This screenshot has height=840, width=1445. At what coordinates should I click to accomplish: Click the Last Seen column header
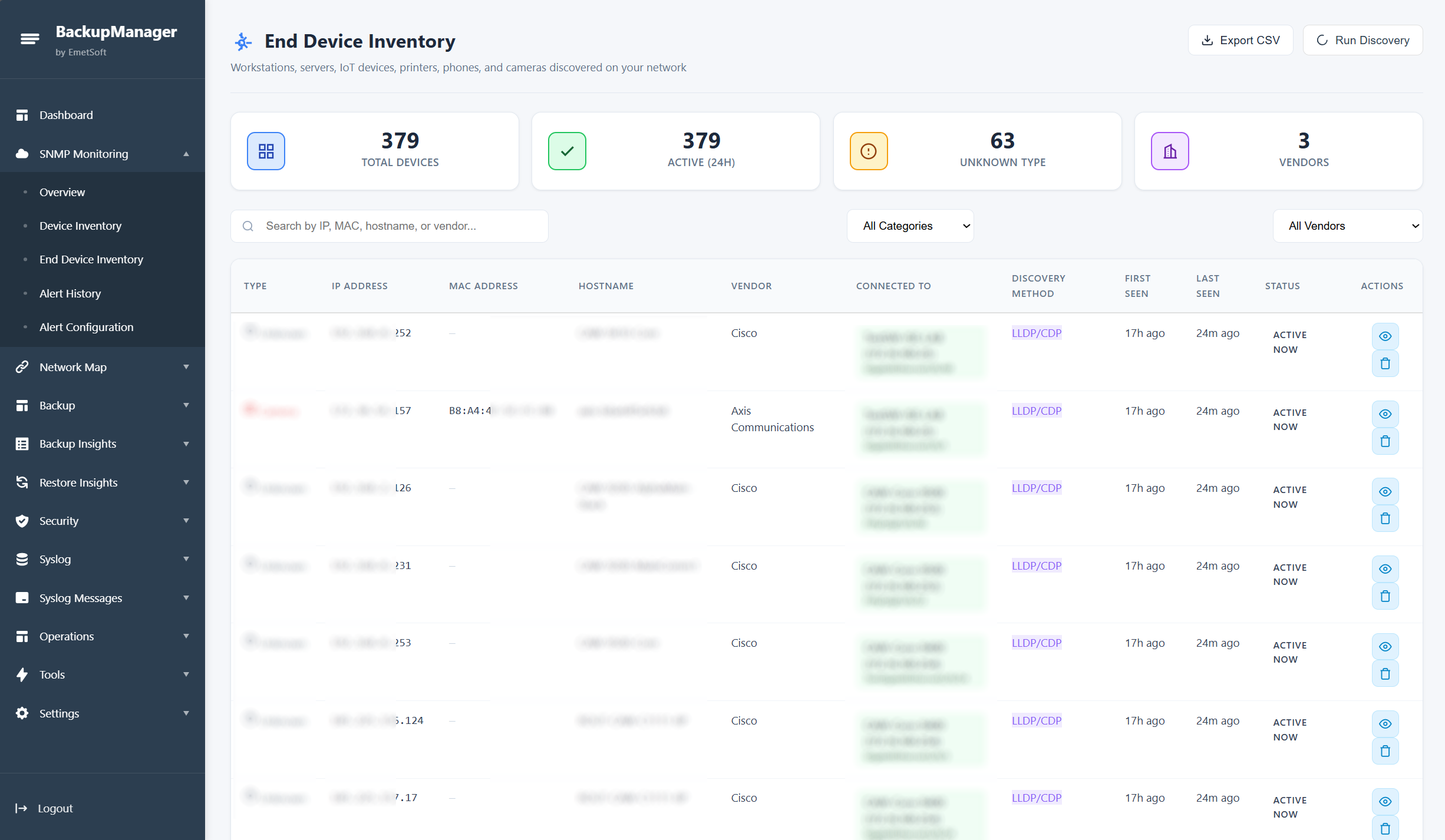[x=1208, y=286]
